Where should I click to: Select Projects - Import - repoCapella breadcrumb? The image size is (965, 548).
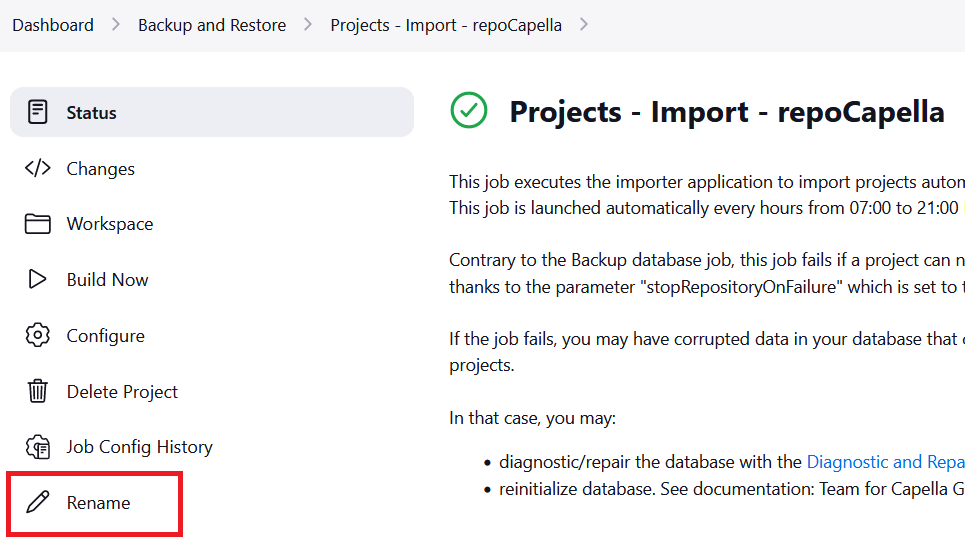point(446,25)
